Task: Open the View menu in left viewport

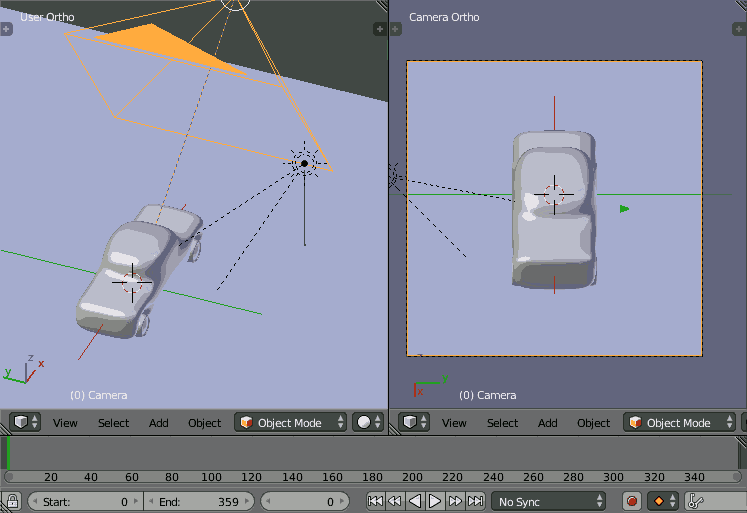Action: [65, 423]
